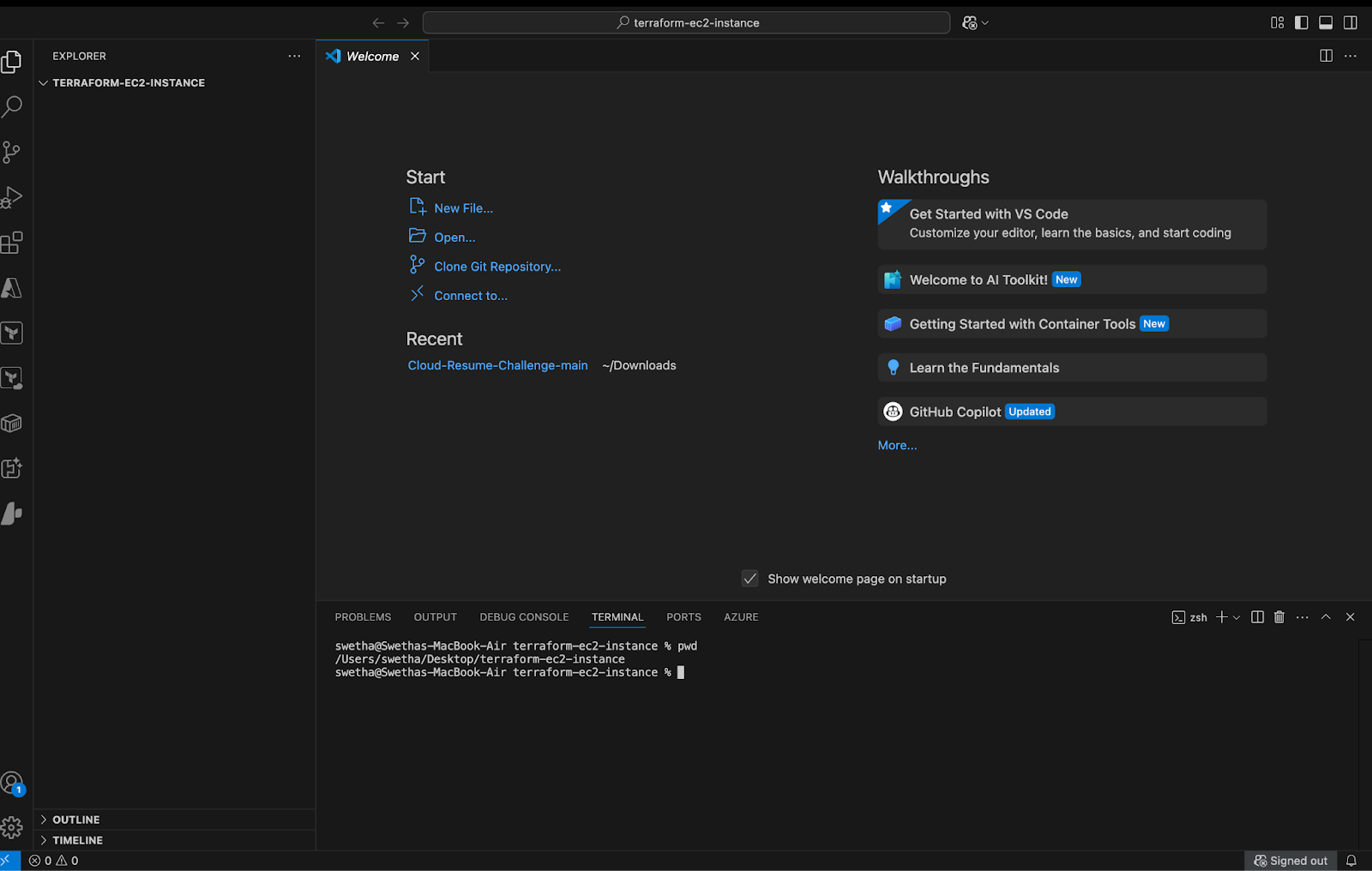Open the terminal launch profile dropdown arrow
The image size is (1372, 871).
(x=1237, y=617)
